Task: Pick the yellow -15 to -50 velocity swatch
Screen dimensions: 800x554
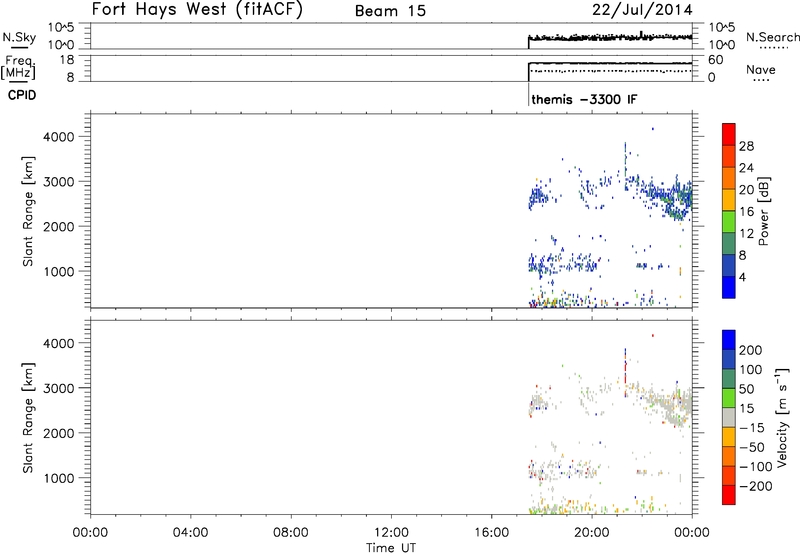Action: pyautogui.click(x=729, y=437)
